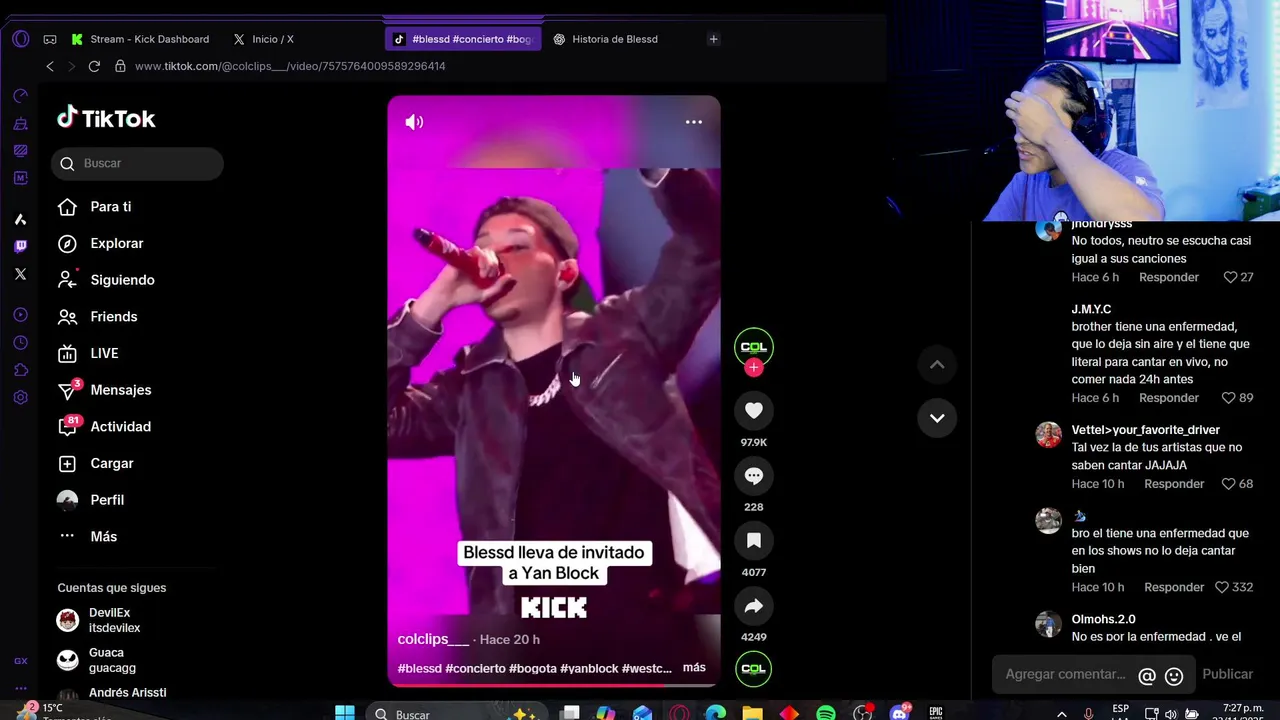Like the video with heart icon

(754, 411)
